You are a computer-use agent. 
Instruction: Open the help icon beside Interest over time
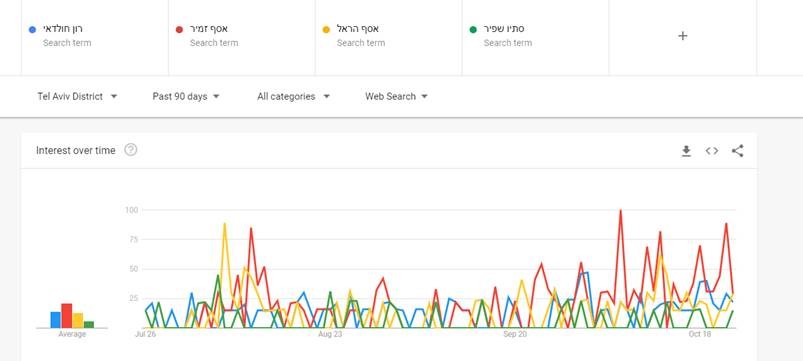131,150
